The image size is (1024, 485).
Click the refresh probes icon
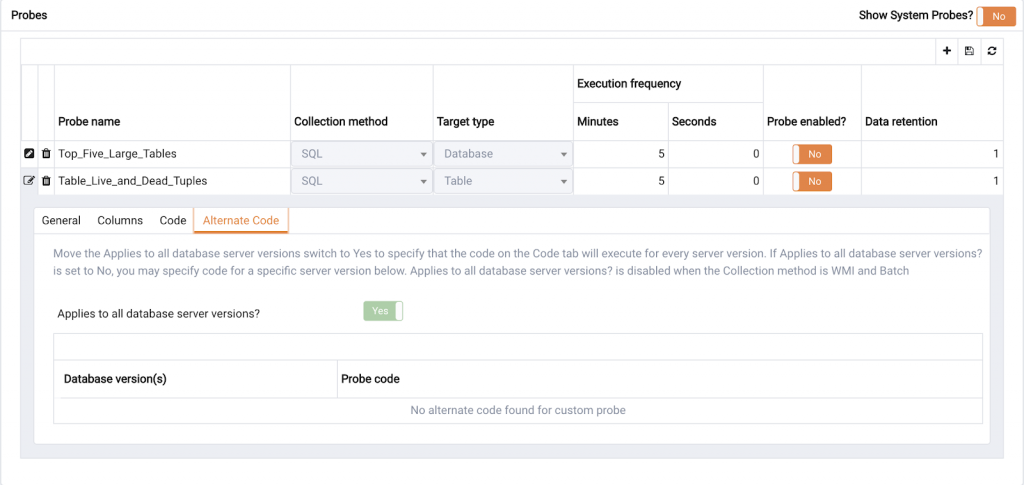(991, 51)
